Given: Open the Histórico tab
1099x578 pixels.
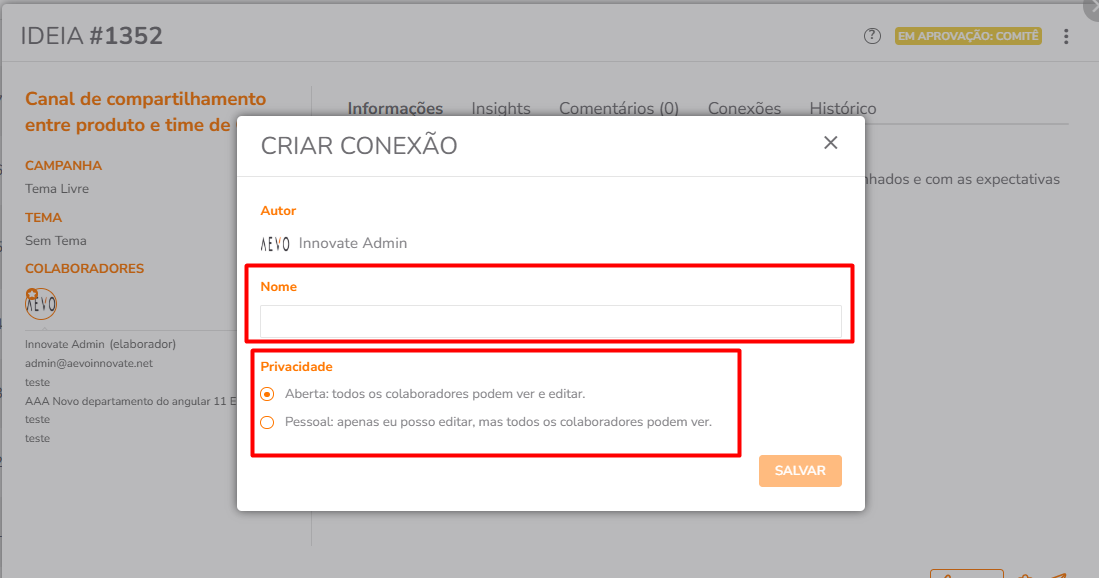Looking at the screenshot, I should point(842,108).
